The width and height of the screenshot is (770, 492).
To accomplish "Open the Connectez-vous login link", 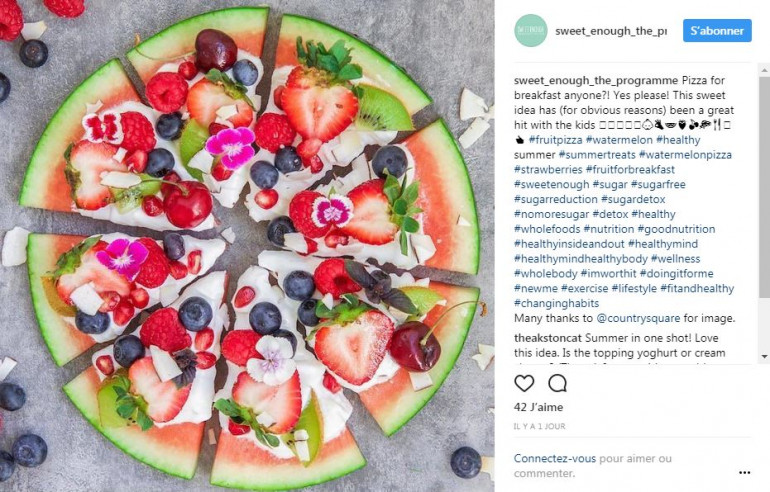I will coord(554,458).
